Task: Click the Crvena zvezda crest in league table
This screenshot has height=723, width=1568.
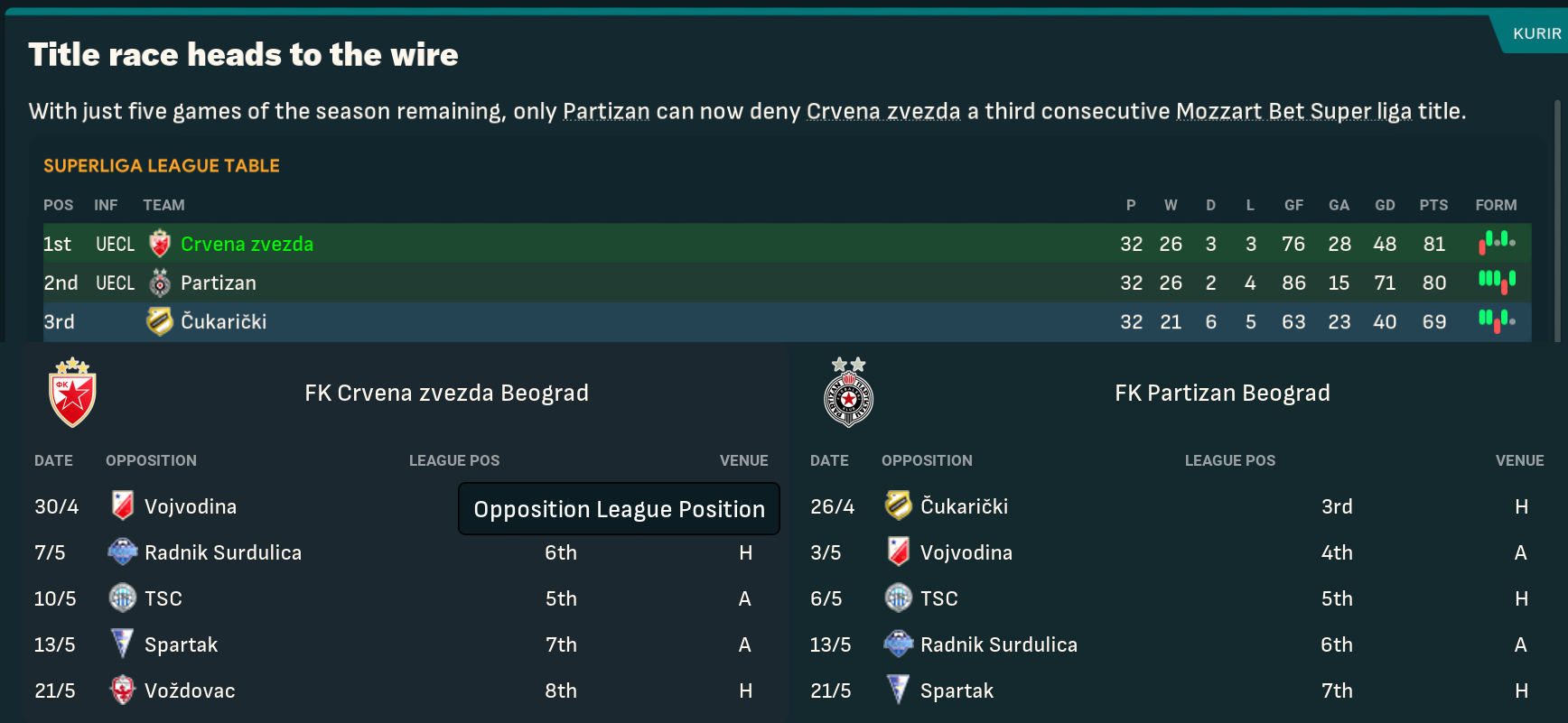Action: (x=160, y=244)
